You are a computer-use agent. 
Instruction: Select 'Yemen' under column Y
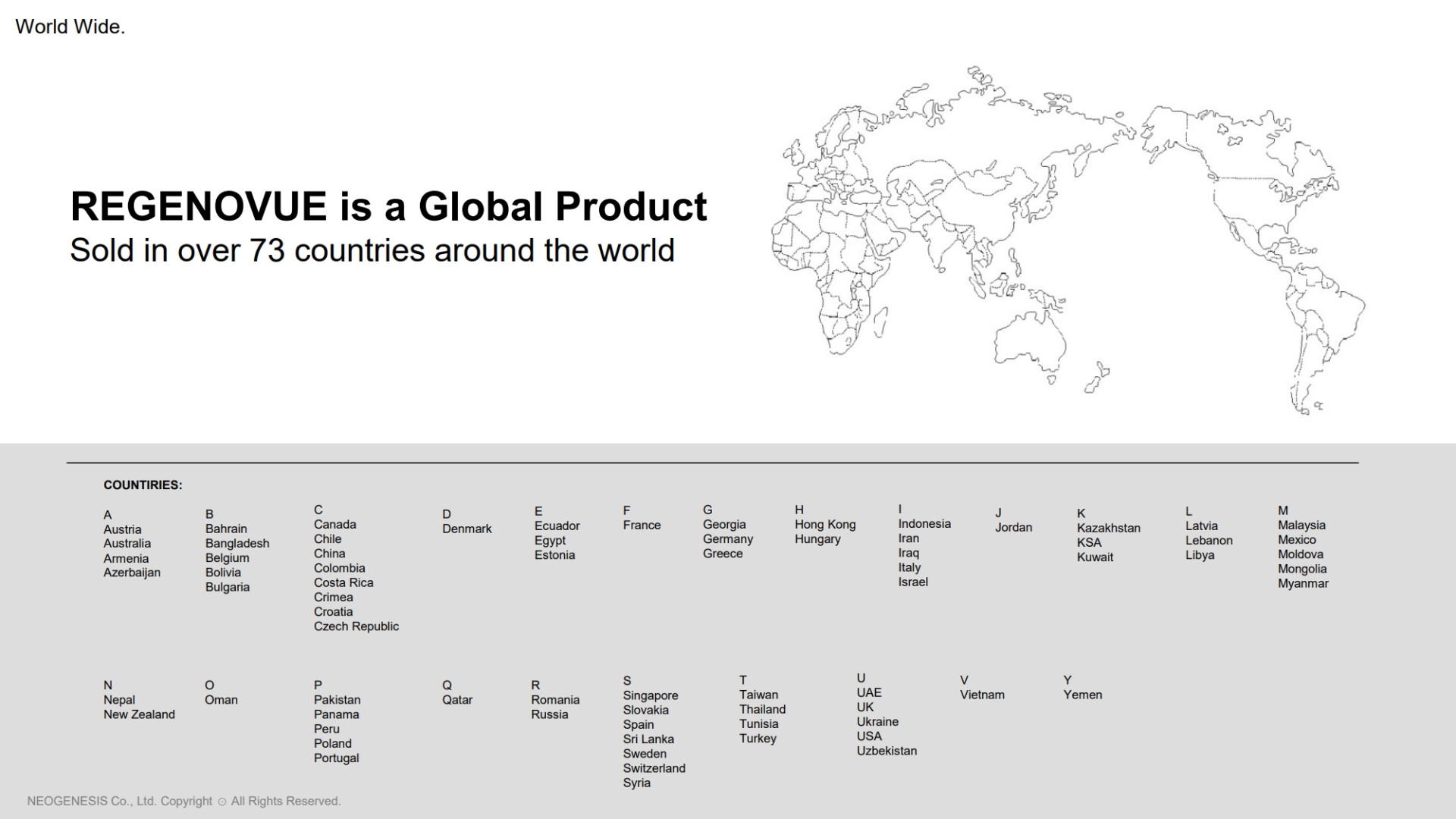pyautogui.click(x=1083, y=695)
